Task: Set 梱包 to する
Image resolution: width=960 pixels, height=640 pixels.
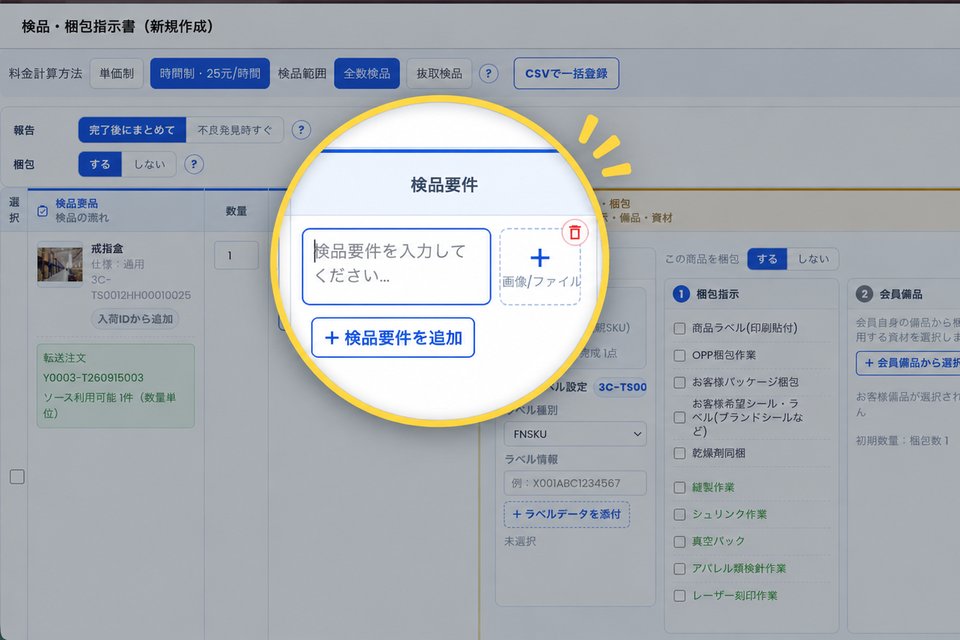Action: pos(100,164)
